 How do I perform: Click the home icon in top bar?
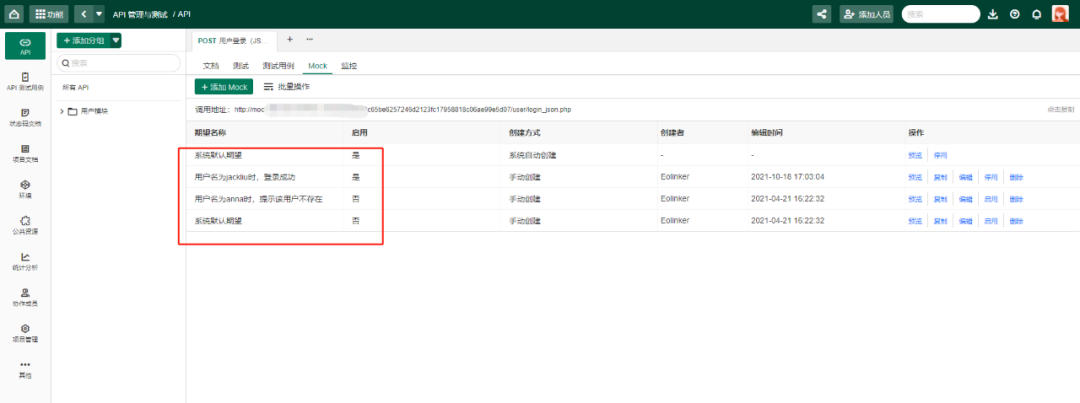[13, 14]
